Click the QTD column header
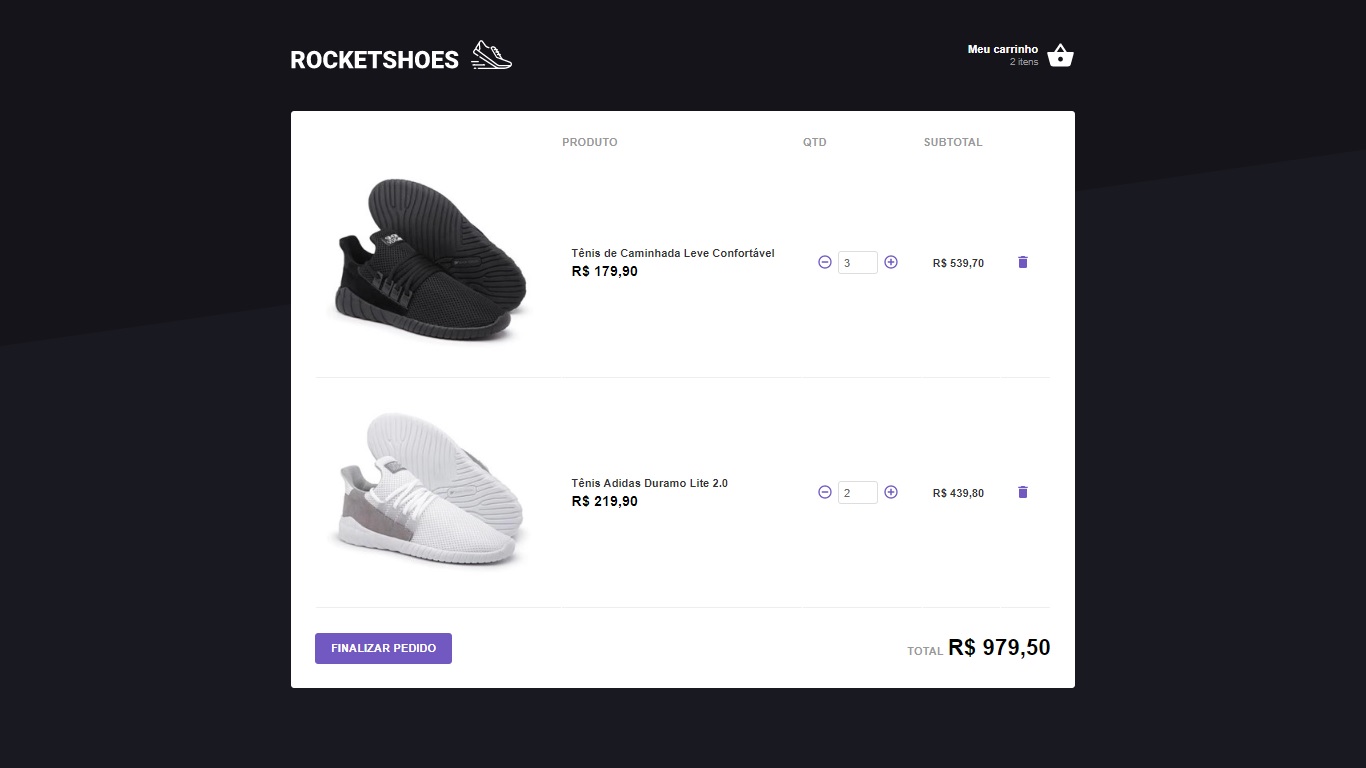Image resolution: width=1366 pixels, height=768 pixels. [814, 142]
